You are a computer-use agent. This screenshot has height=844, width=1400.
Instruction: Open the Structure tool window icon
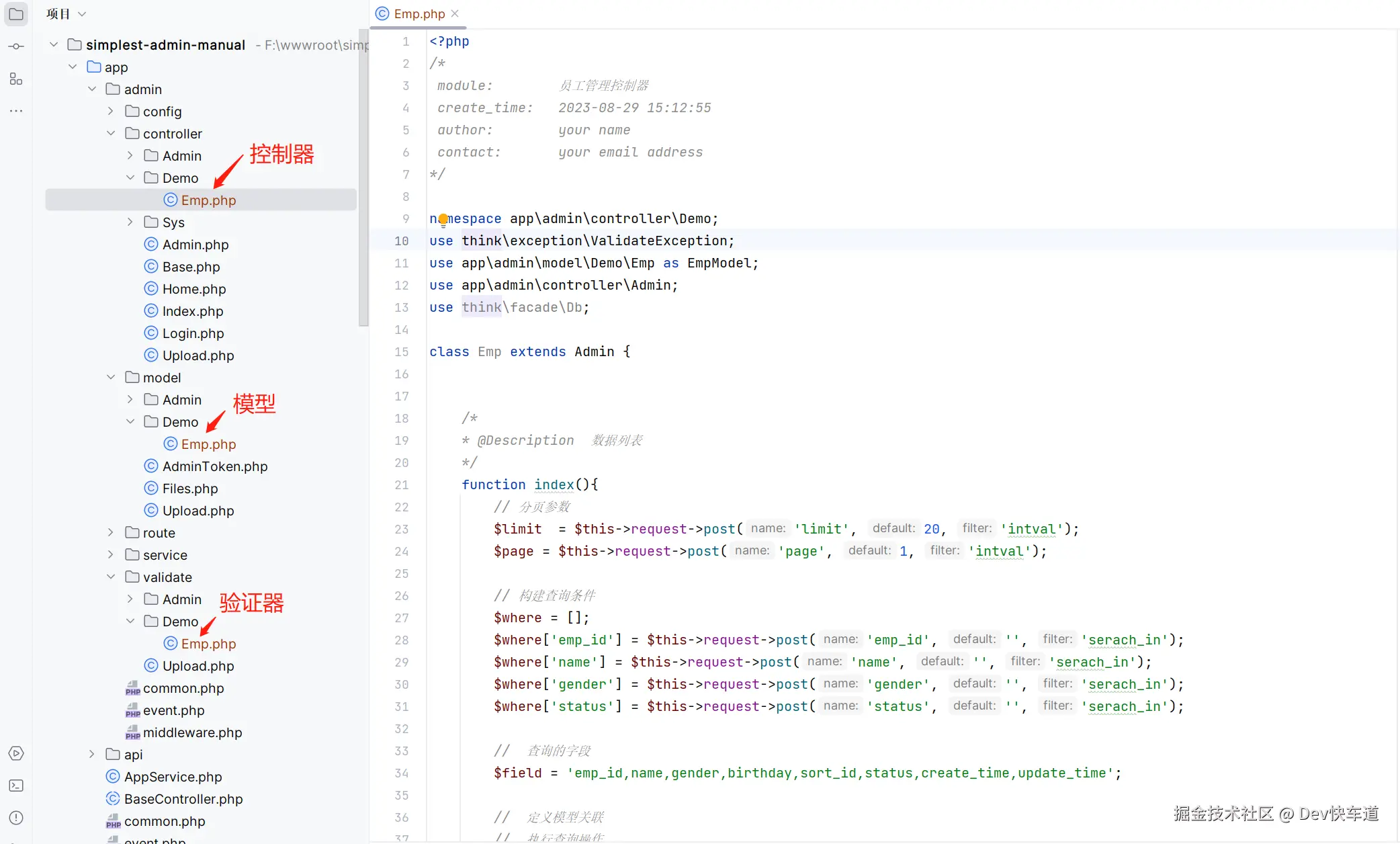(16, 79)
